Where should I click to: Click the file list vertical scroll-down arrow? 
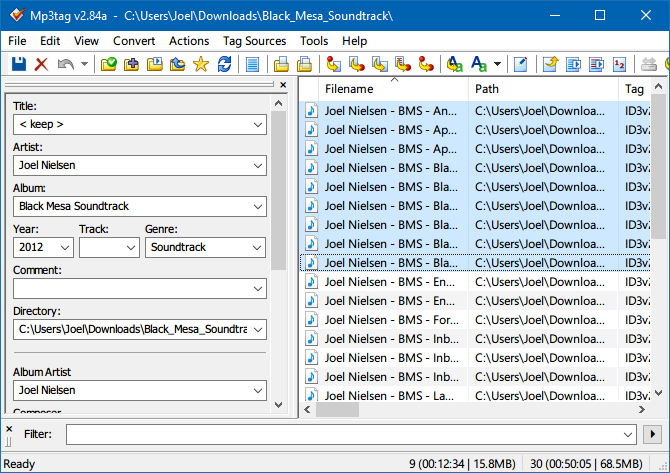click(x=659, y=392)
